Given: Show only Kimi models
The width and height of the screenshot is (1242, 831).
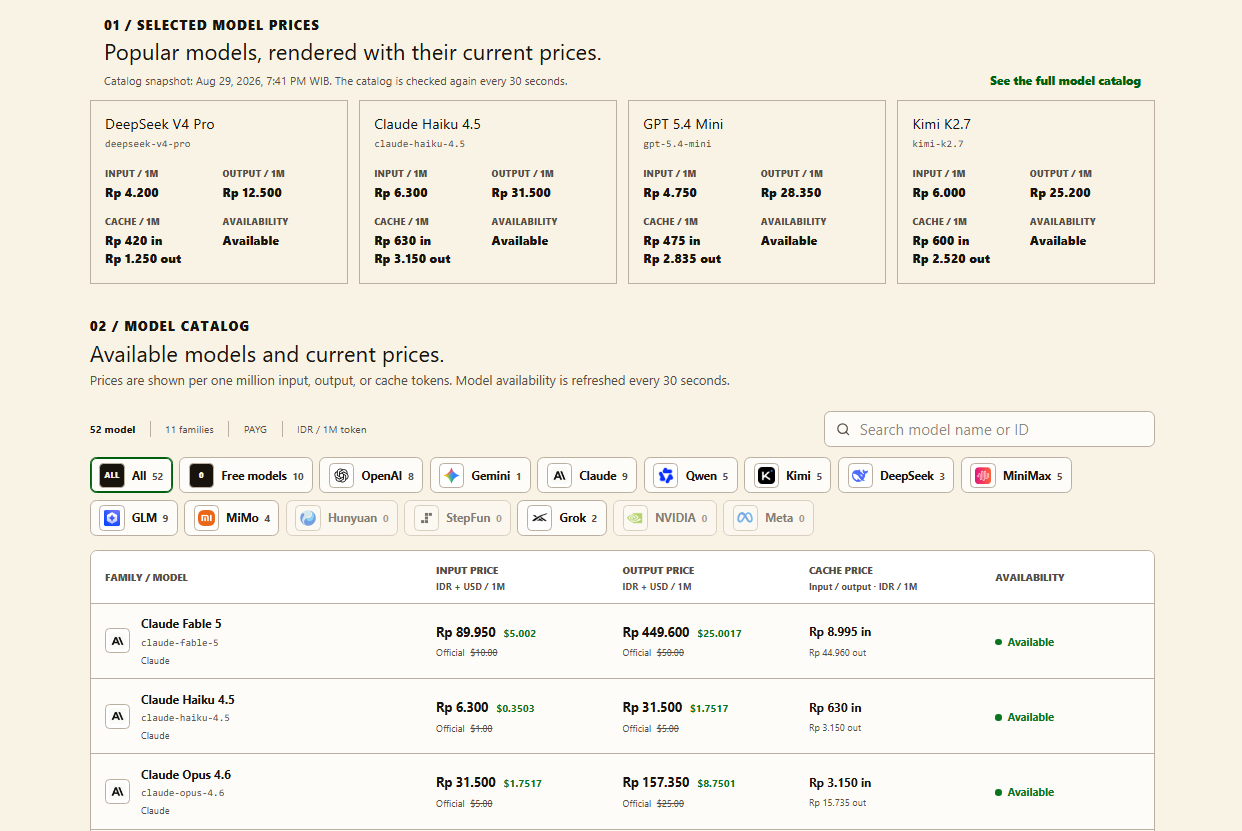Looking at the screenshot, I should tap(788, 476).
